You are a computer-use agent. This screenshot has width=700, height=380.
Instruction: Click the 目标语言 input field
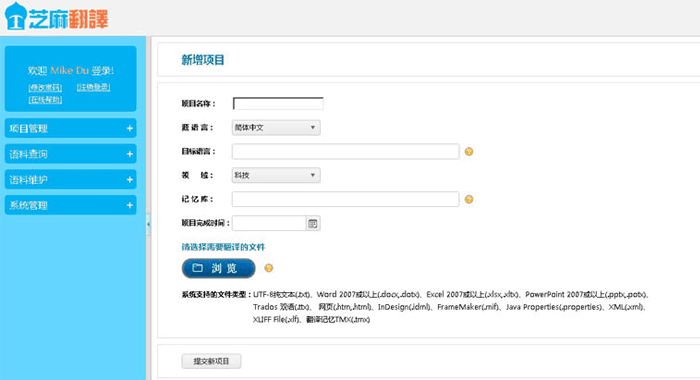(345, 151)
